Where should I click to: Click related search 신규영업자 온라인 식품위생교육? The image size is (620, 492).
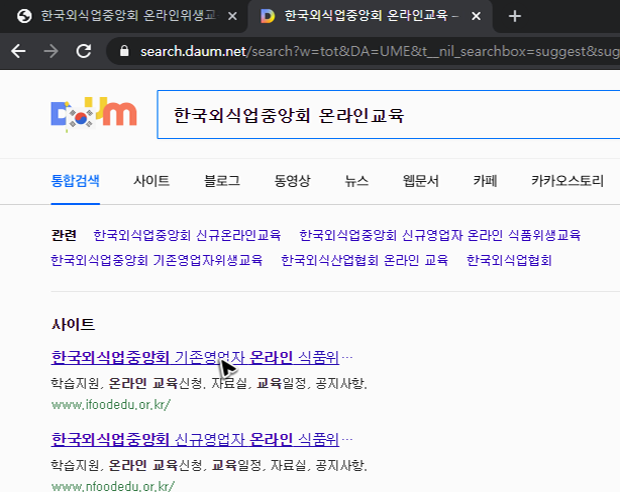(x=440, y=235)
